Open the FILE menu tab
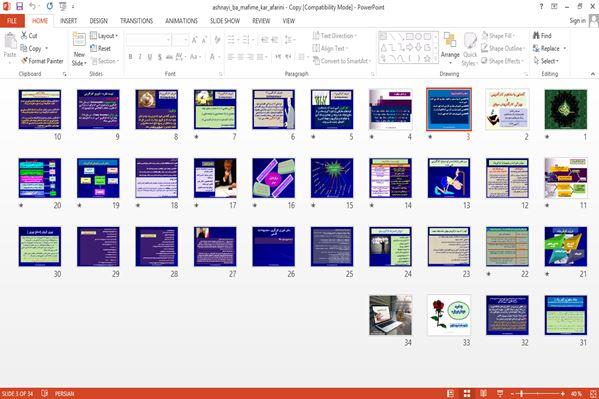Screen dimensions: 599x399 pos(12,21)
